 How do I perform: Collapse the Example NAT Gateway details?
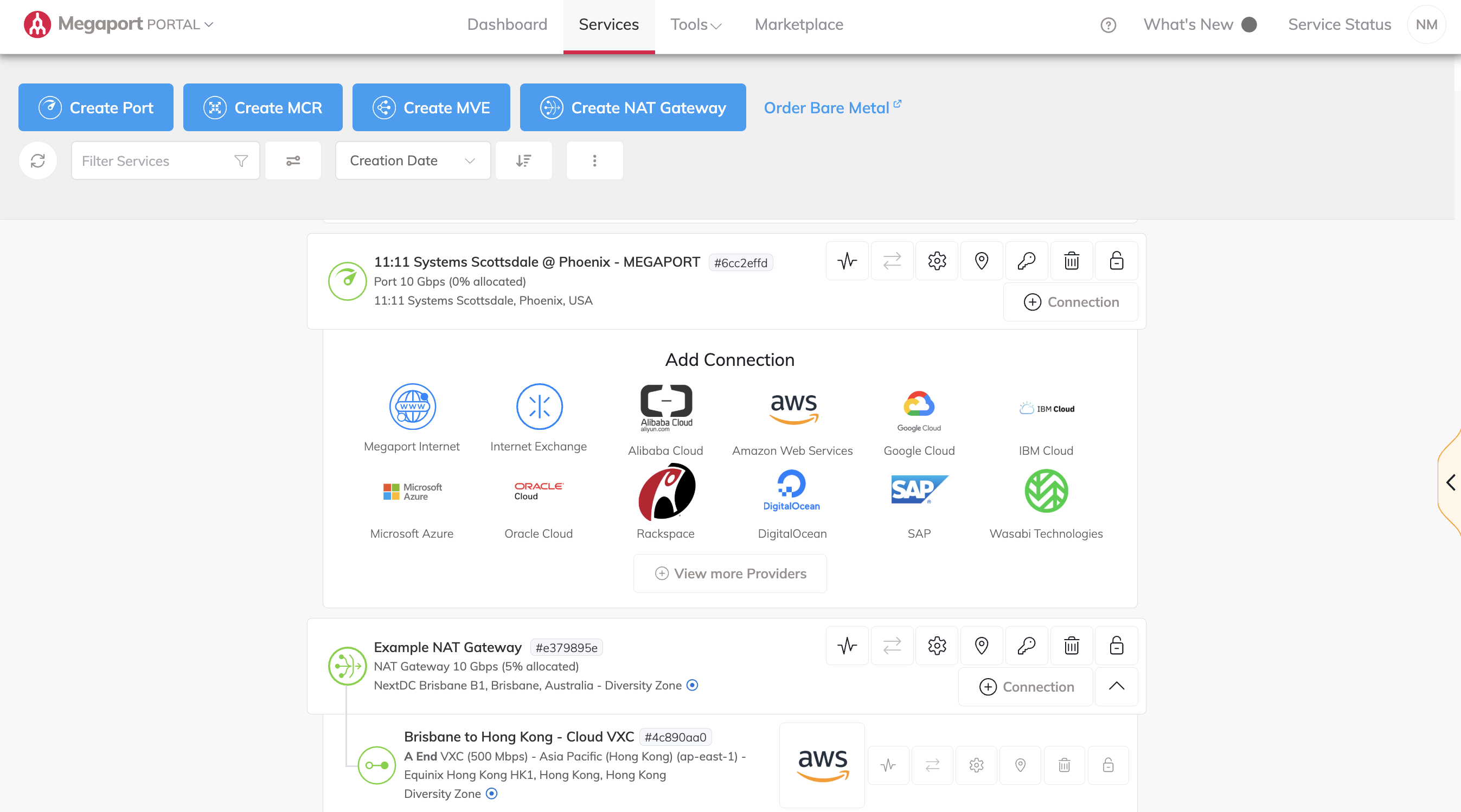click(1116, 687)
